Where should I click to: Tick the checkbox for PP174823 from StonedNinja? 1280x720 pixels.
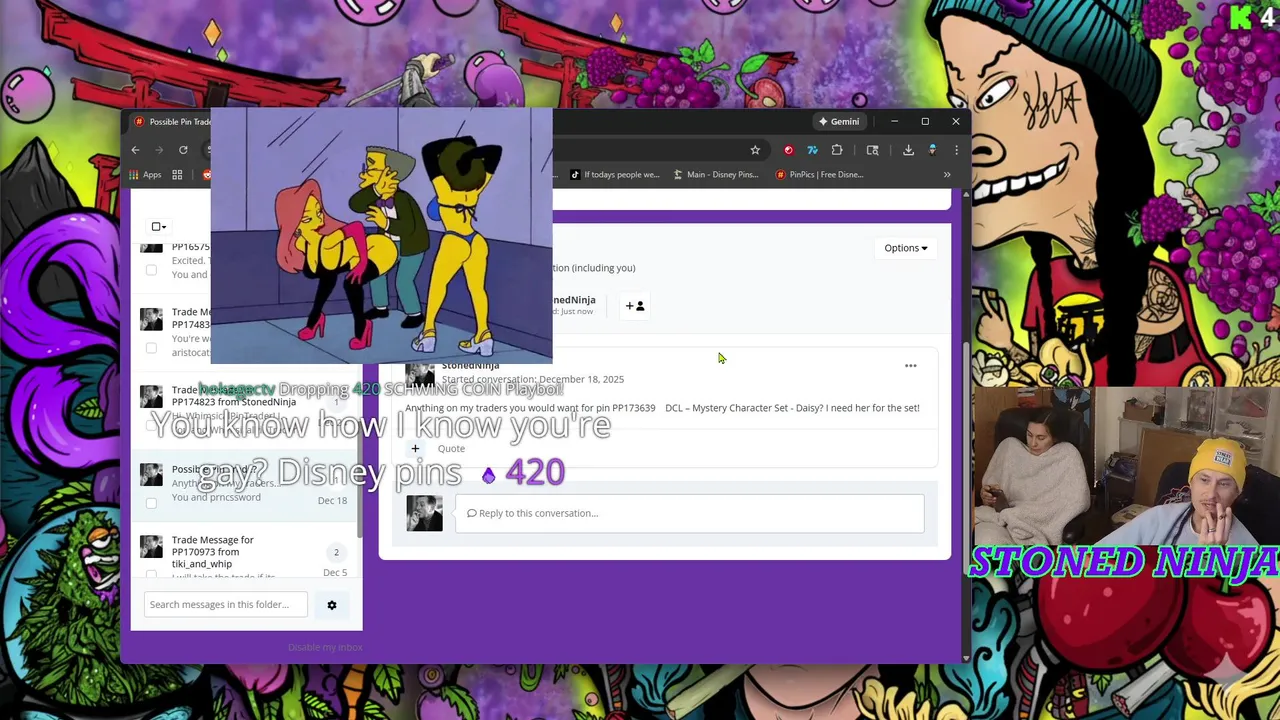[x=151, y=426]
